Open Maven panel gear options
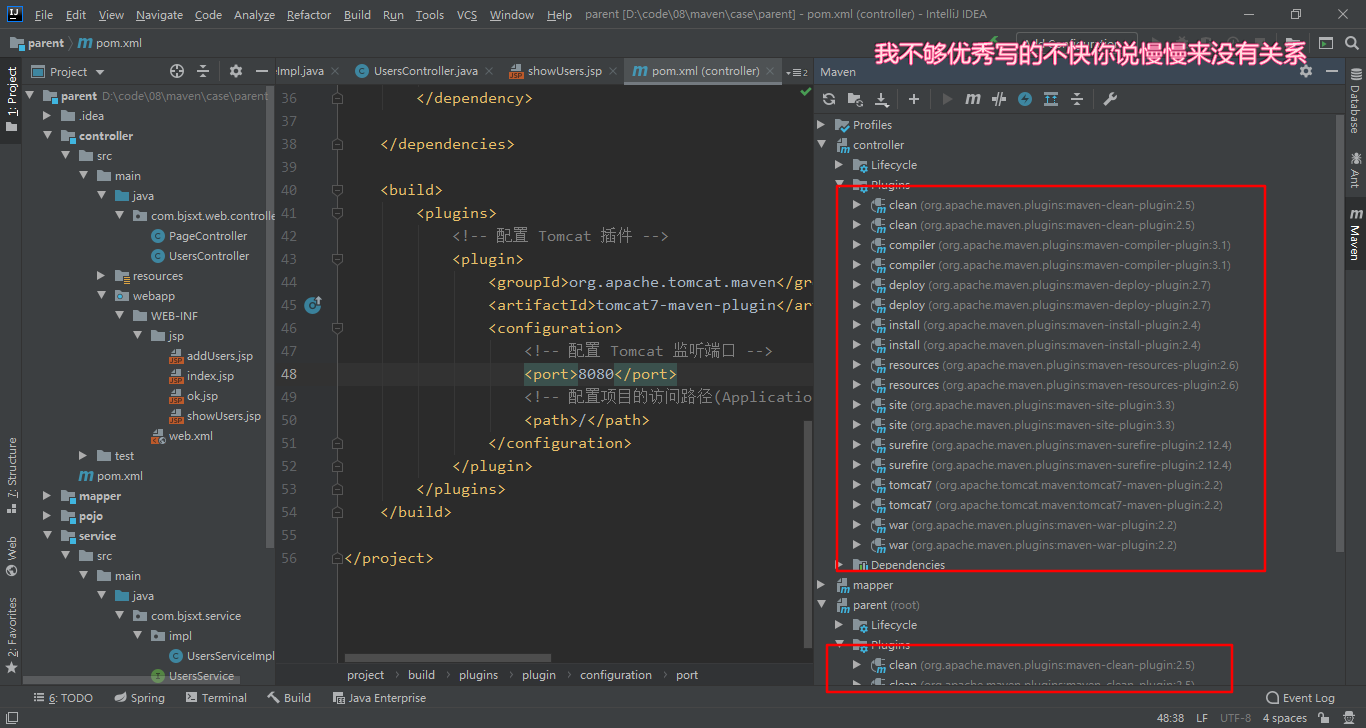This screenshot has width=1366, height=728. (1304, 71)
